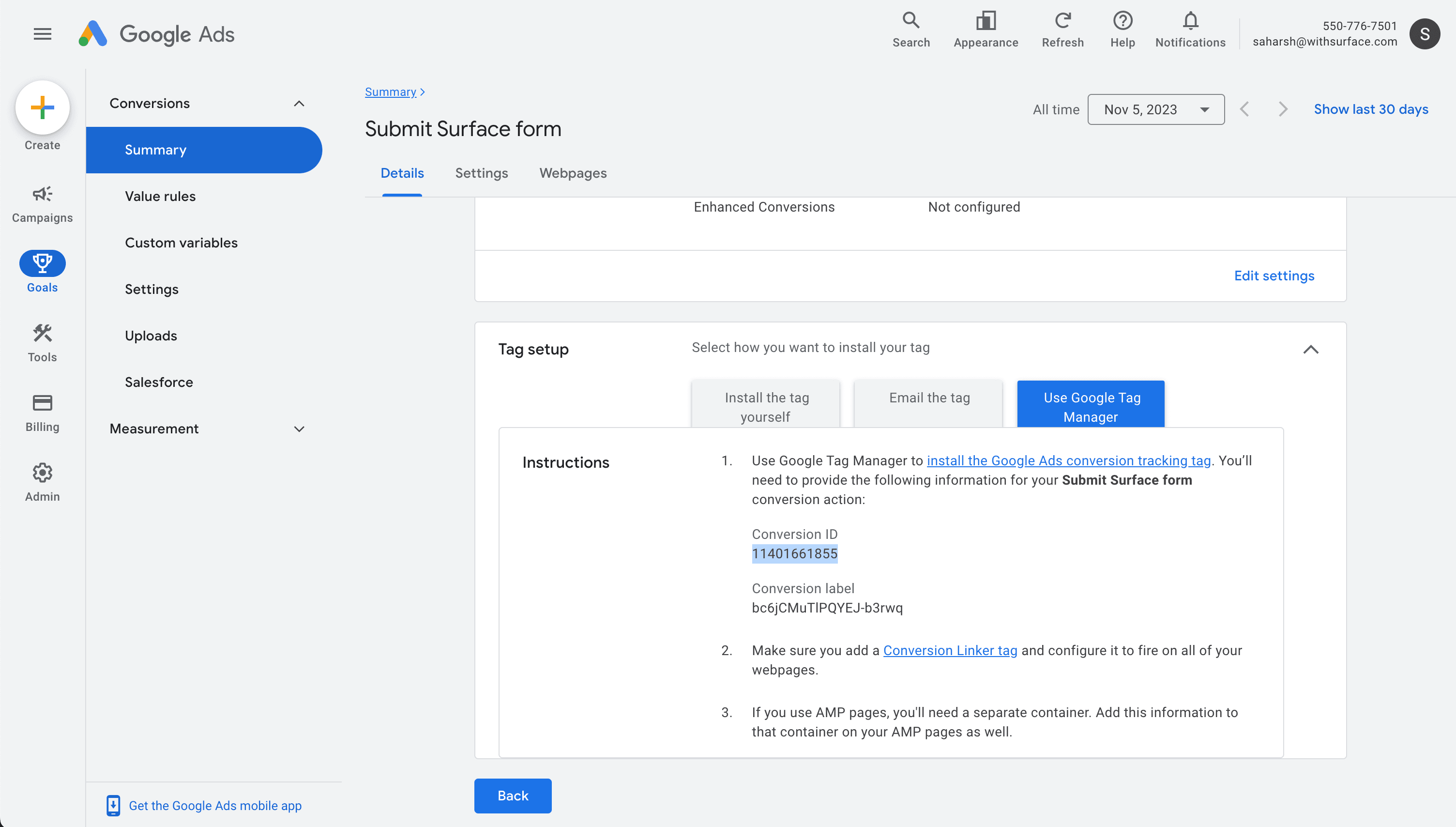Screen dimensions: 1456x827
Task: Open the hamburger main menu
Action: pos(42,34)
